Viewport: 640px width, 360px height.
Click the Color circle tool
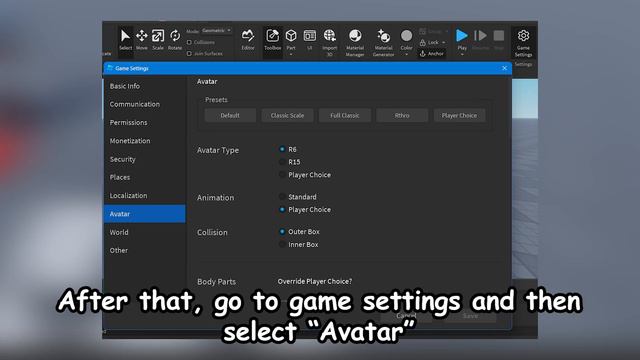tap(406, 36)
